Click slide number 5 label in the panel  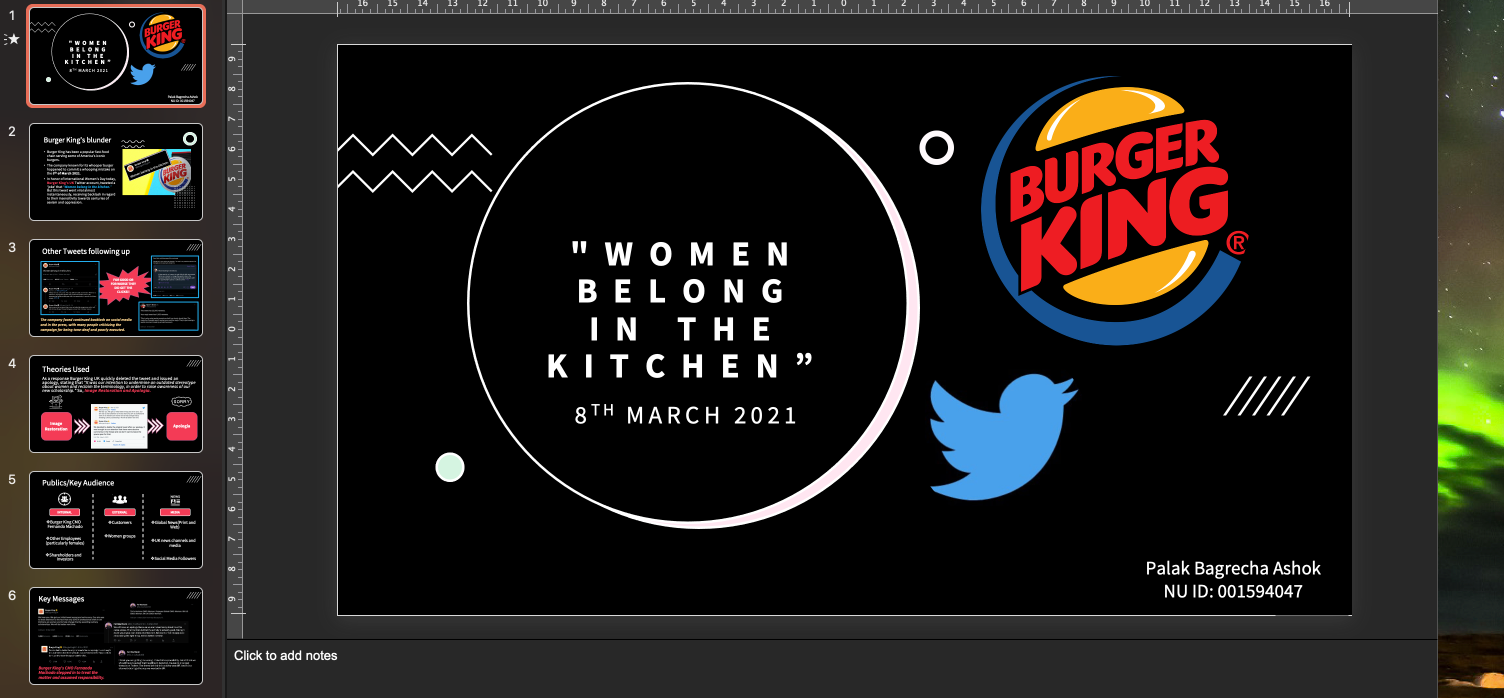[x=12, y=479]
